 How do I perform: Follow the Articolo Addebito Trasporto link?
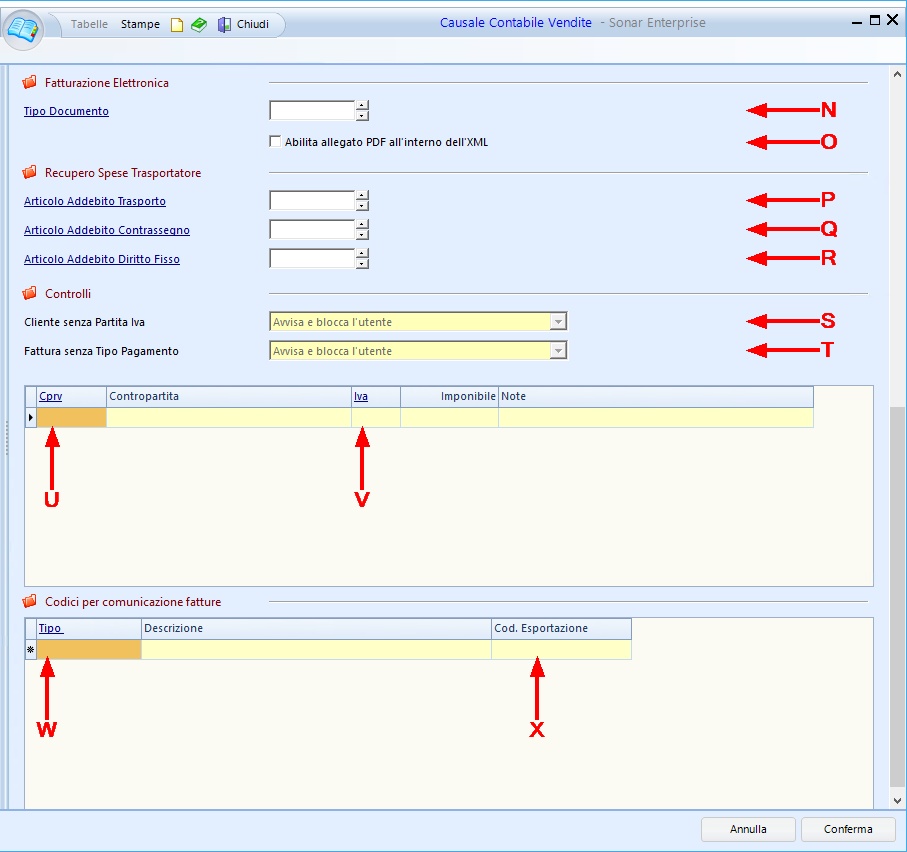point(95,201)
